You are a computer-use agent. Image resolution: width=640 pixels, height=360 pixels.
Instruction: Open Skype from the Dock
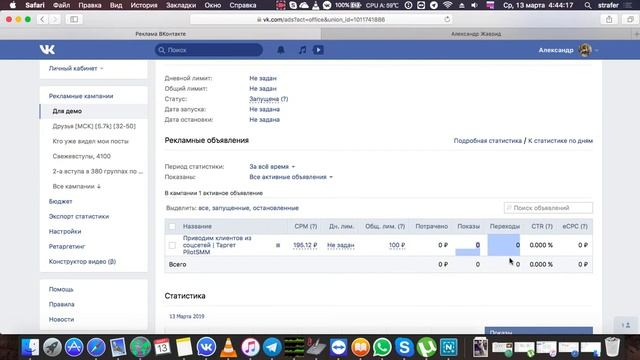[x=404, y=347]
